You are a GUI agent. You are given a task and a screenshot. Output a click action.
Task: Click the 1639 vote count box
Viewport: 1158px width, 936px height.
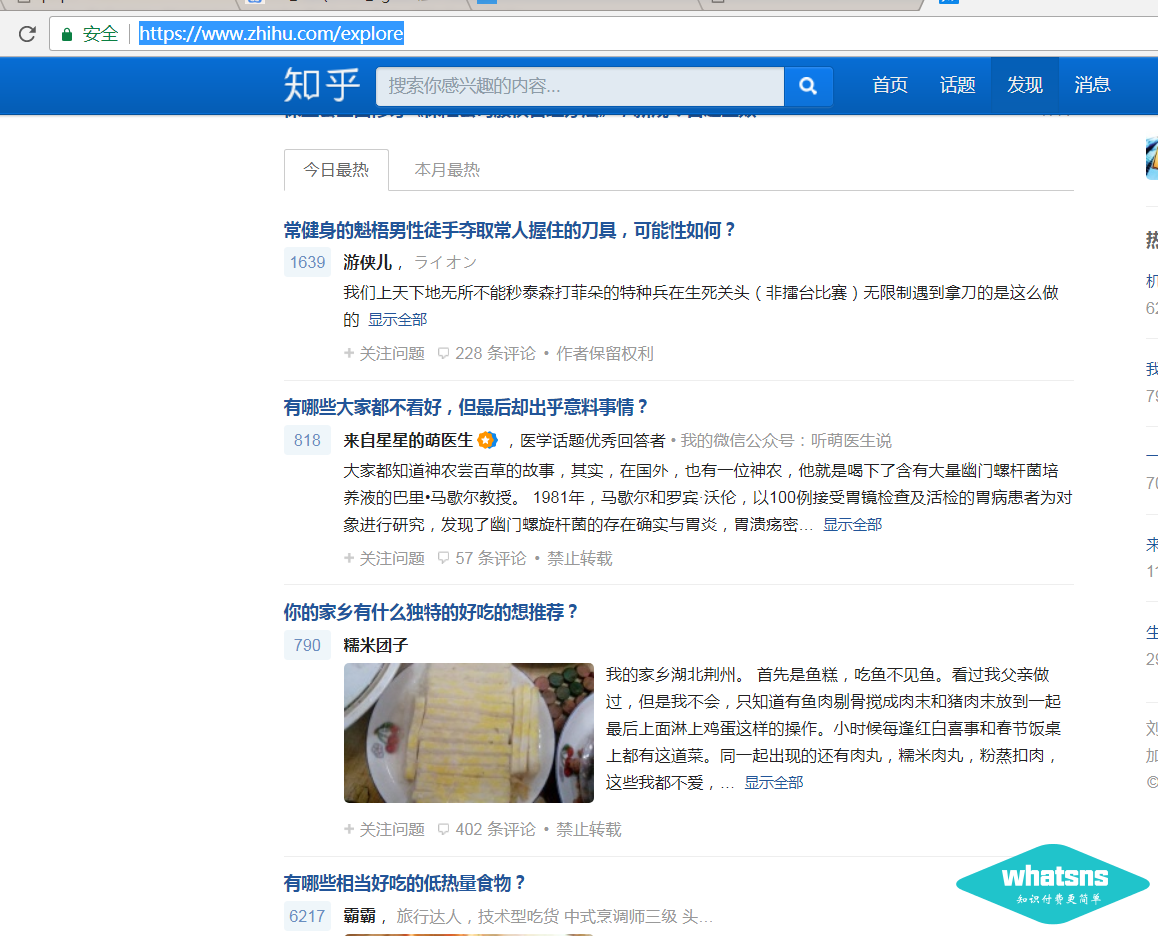pos(307,262)
